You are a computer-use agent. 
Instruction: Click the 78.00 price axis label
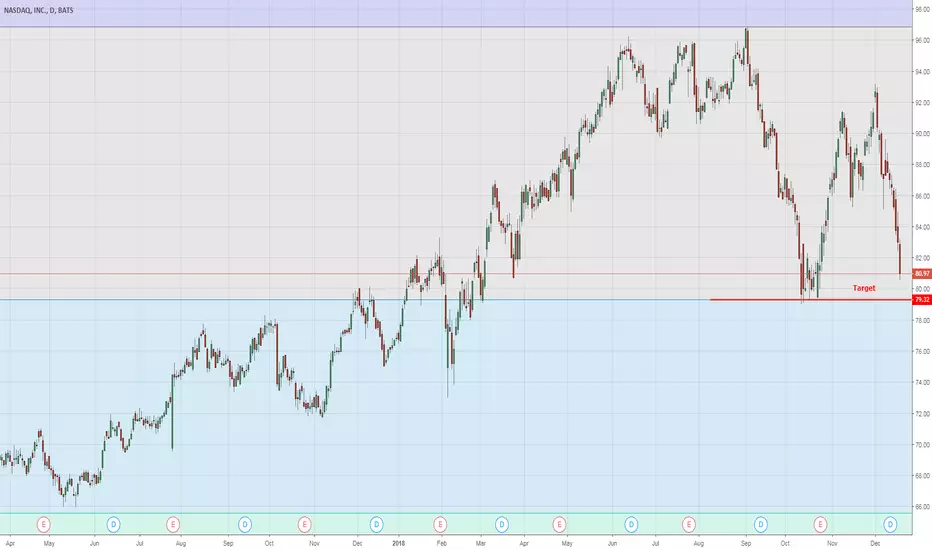click(x=922, y=320)
